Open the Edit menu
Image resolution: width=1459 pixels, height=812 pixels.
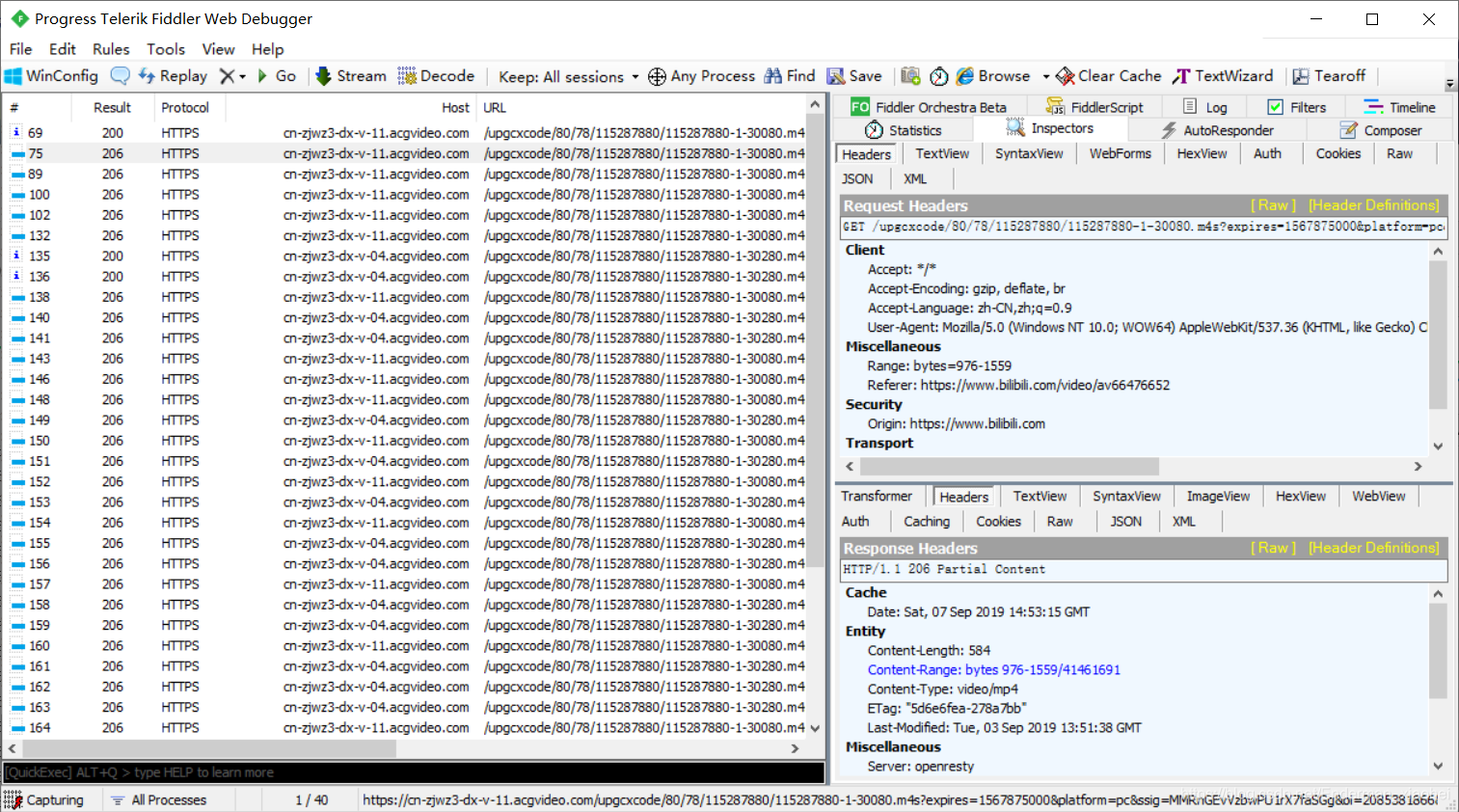coord(63,49)
